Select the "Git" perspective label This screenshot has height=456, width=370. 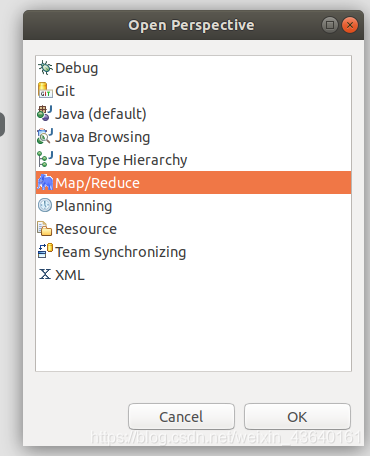click(x=65, y=91)
